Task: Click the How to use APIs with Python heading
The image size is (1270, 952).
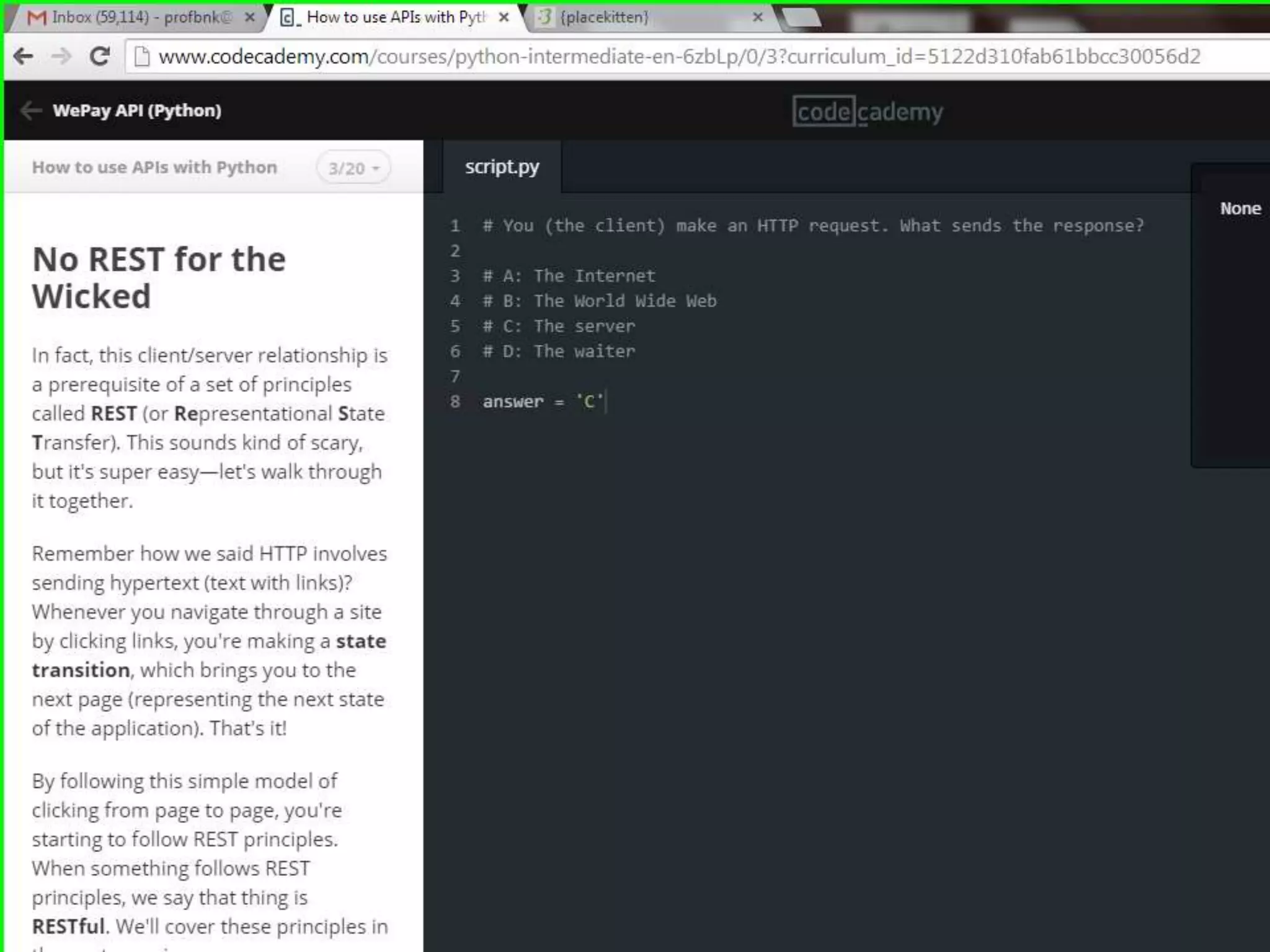Action: [x=154, y=167]
